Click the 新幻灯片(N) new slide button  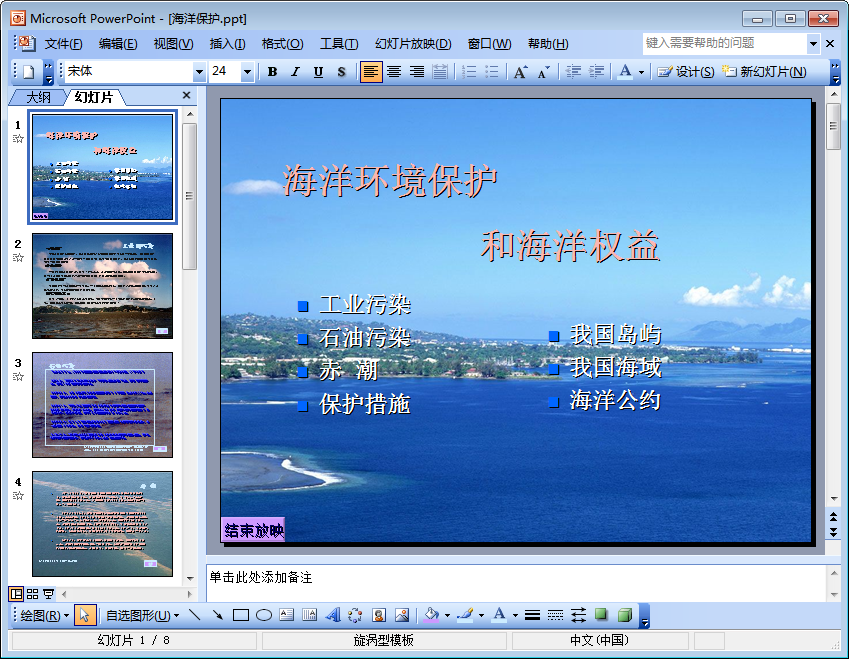[x=764, y=71]
